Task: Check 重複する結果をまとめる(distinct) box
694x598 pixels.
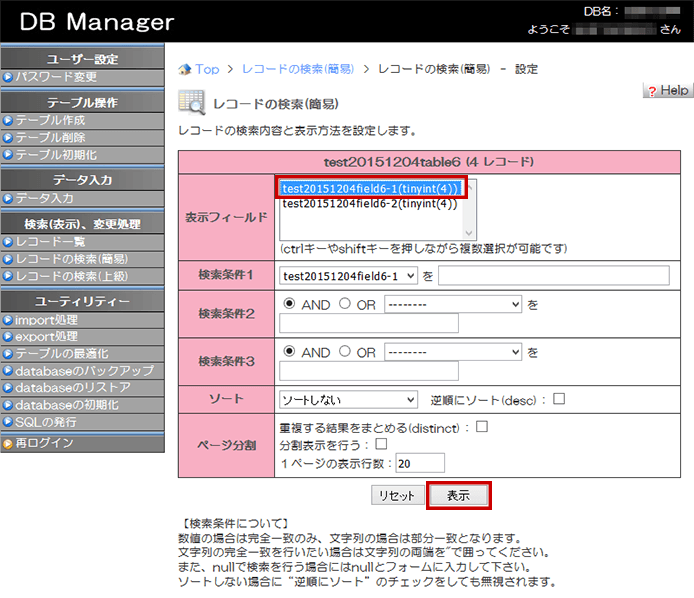Action: [x=481, y=427]
